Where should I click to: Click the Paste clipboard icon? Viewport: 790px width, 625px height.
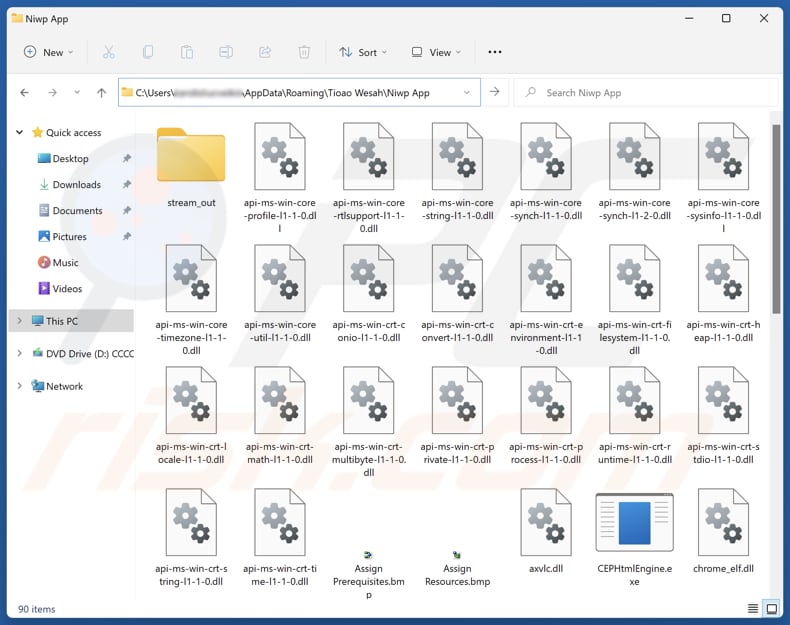click(187, 52)
